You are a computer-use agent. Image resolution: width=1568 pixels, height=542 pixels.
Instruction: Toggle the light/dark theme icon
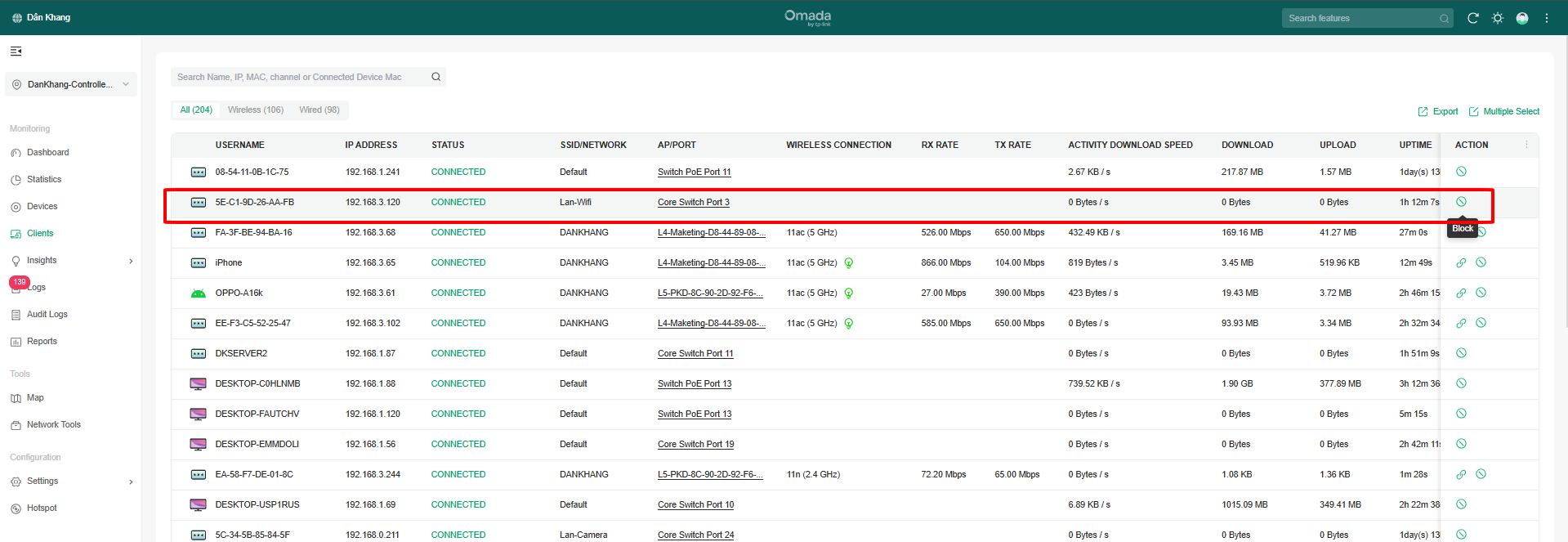click(x=1497, y=18)
